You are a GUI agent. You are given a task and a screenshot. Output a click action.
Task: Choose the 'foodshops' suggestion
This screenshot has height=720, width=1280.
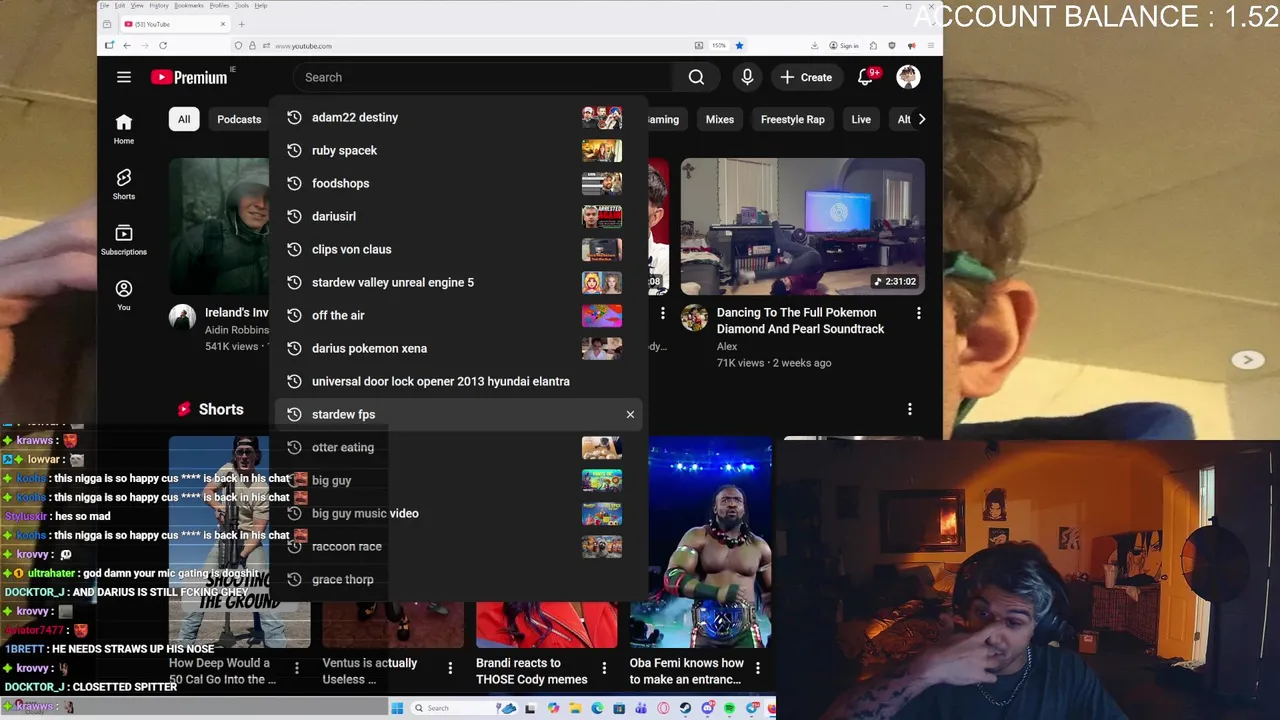click(460, 183)
